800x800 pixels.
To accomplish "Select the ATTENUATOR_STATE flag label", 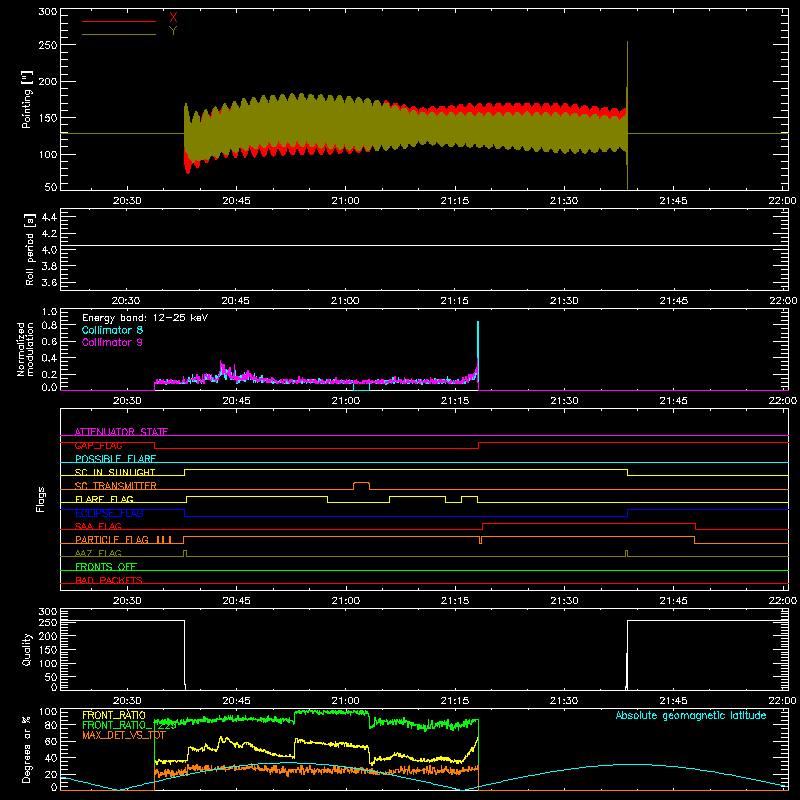I will [121, 432].
